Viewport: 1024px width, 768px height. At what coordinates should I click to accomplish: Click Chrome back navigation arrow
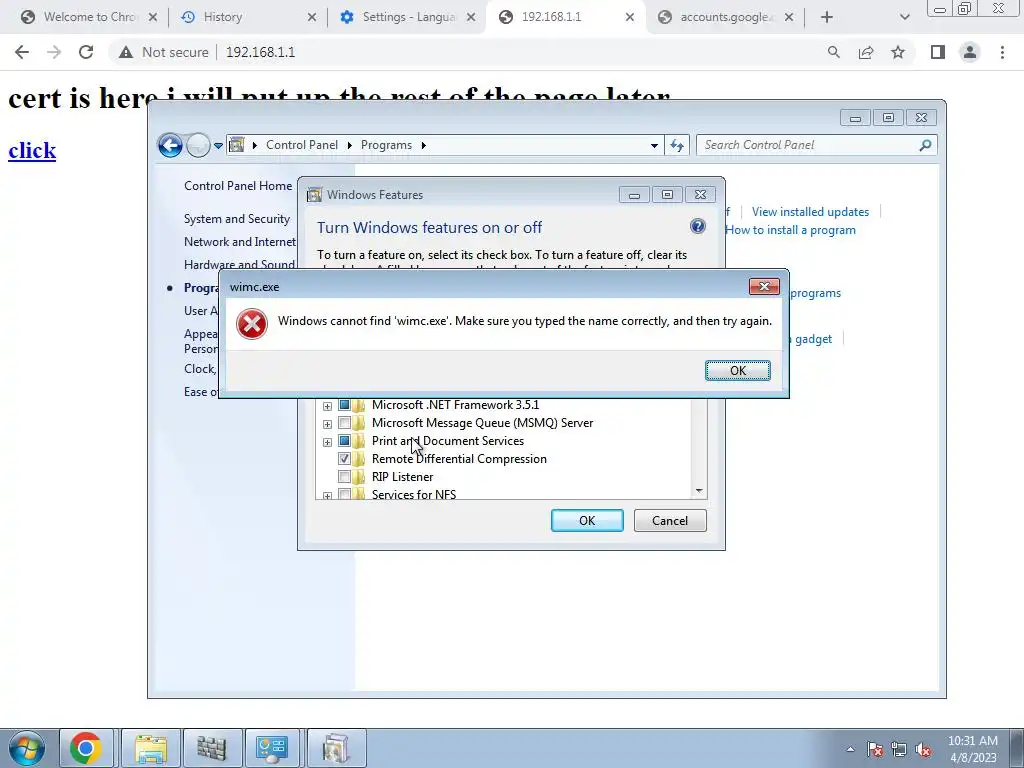22,52
